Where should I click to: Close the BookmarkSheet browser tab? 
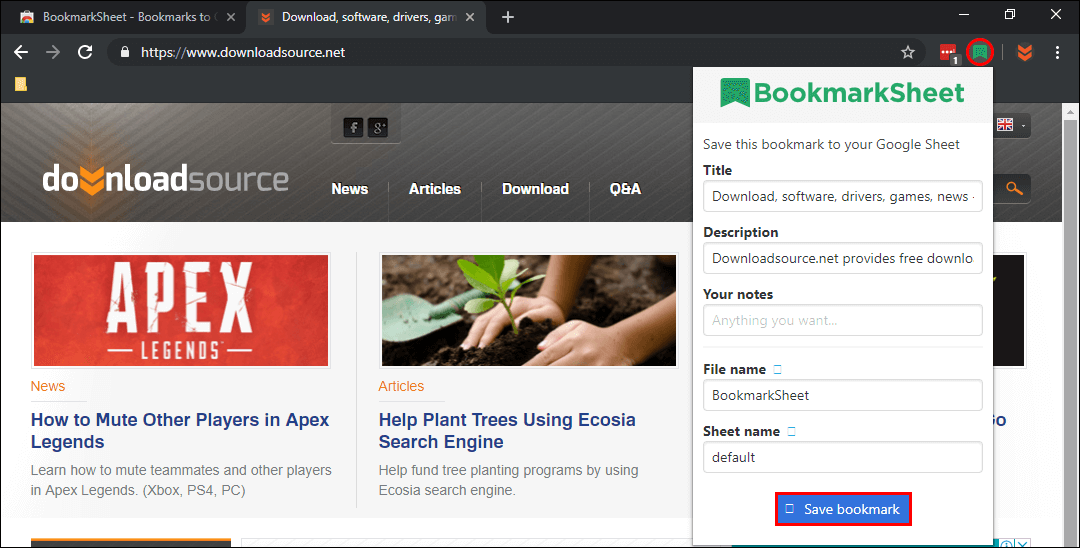tap(231, 17)
